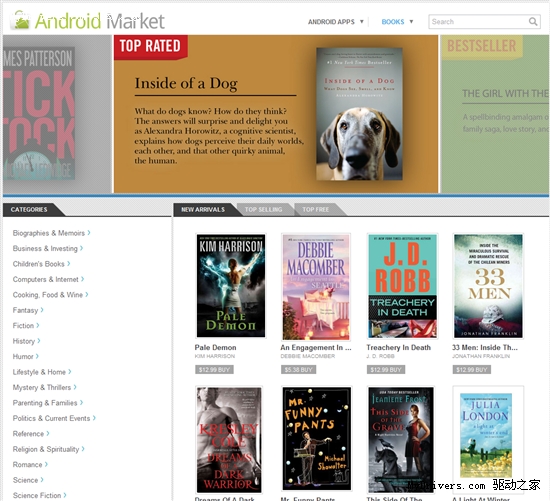Open the 33 Men book cover
The width and height of the screenshot is (550, 501).
(488, 286)
